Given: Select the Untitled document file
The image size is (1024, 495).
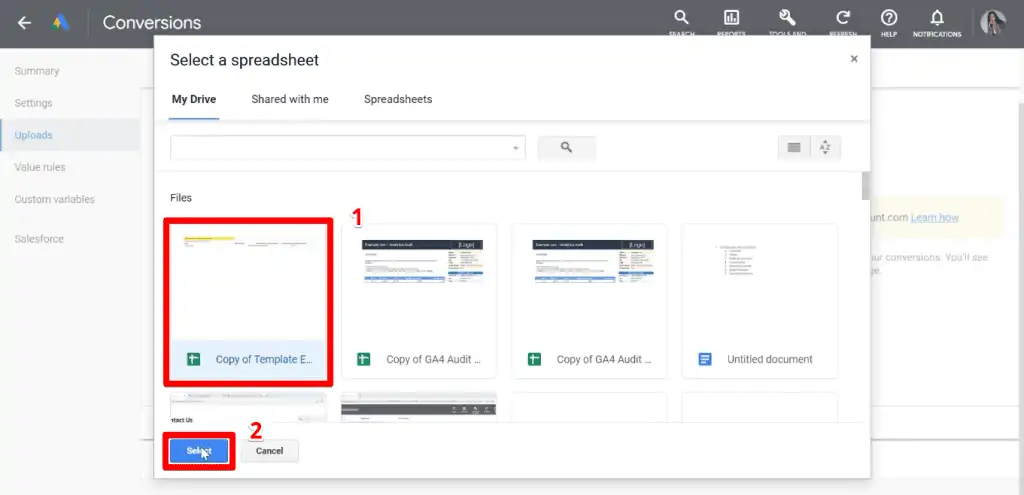Looking at the screenshot, I should [x=760, y=302].
